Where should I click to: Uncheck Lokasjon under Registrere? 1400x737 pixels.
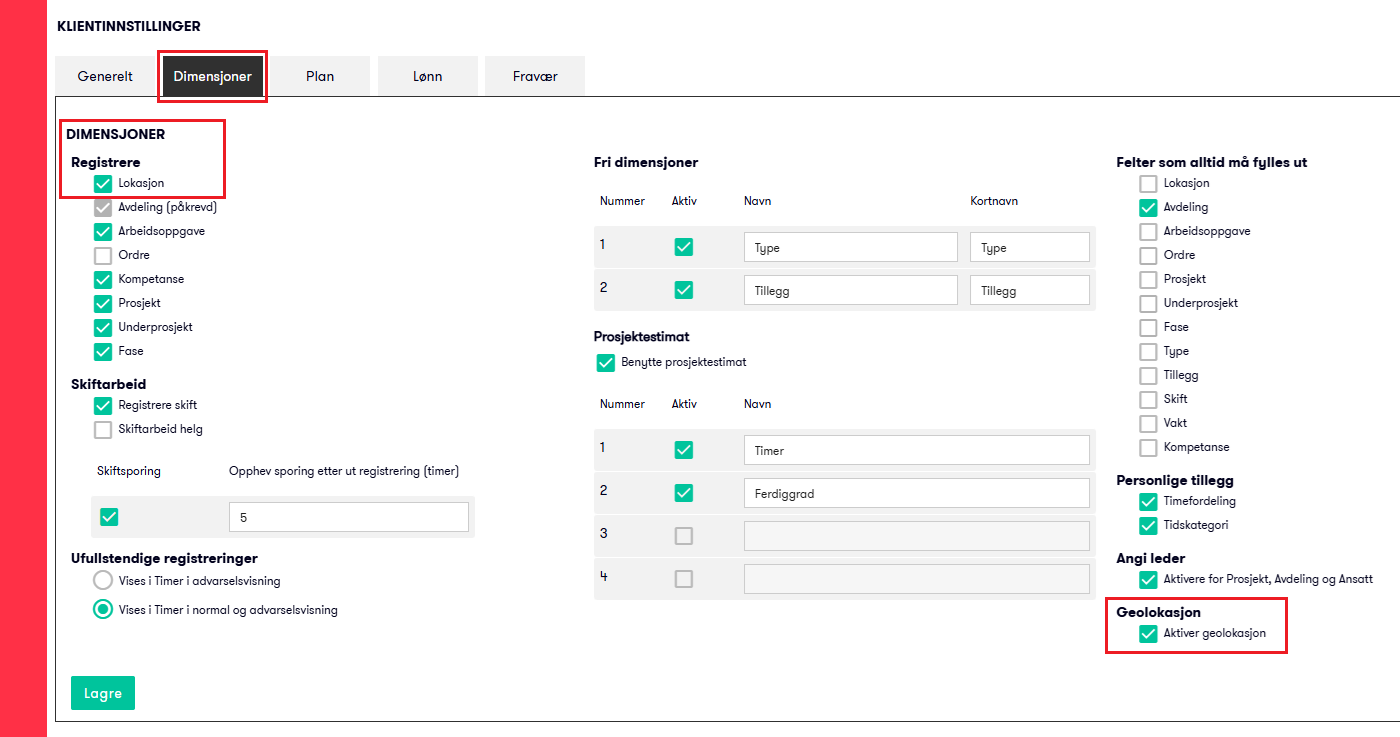[103, 184]
